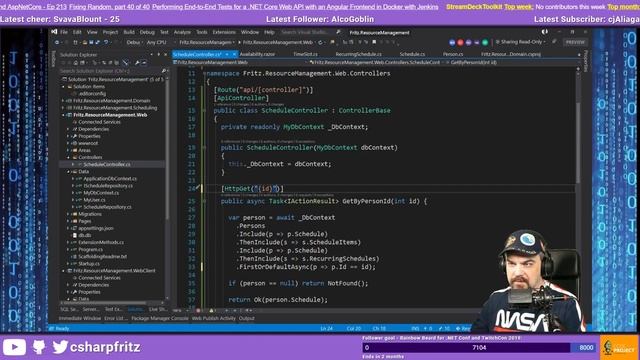Open the Debug menu
Image resolution: width=640 pixels, height=360 pixels.
pyautogui.click(x=147, y=32)
